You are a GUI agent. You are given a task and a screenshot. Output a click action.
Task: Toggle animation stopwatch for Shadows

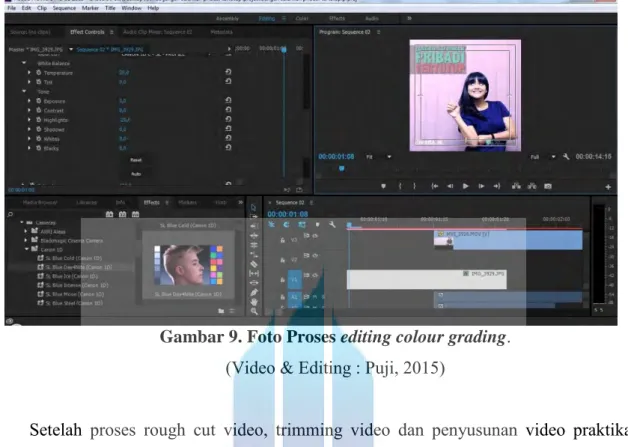(39, 129)
